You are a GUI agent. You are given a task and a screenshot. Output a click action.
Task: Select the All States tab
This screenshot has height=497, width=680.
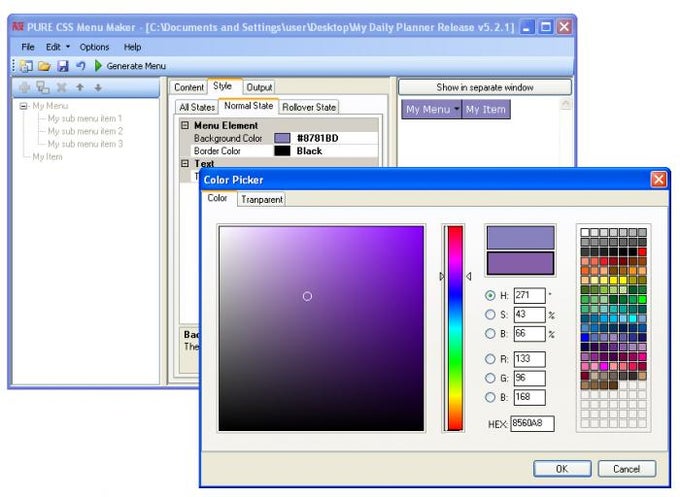[x=197, y=107]
